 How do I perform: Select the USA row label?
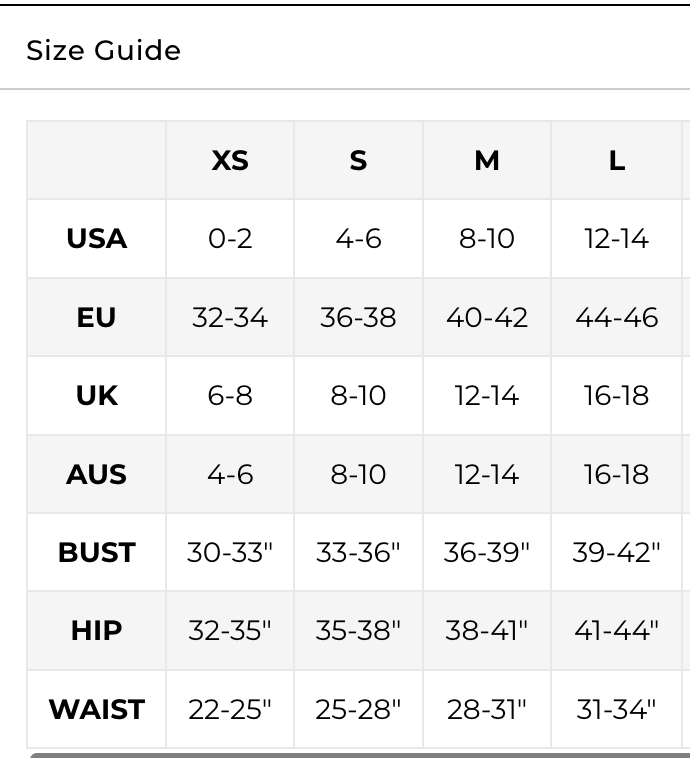pos(97,239)
